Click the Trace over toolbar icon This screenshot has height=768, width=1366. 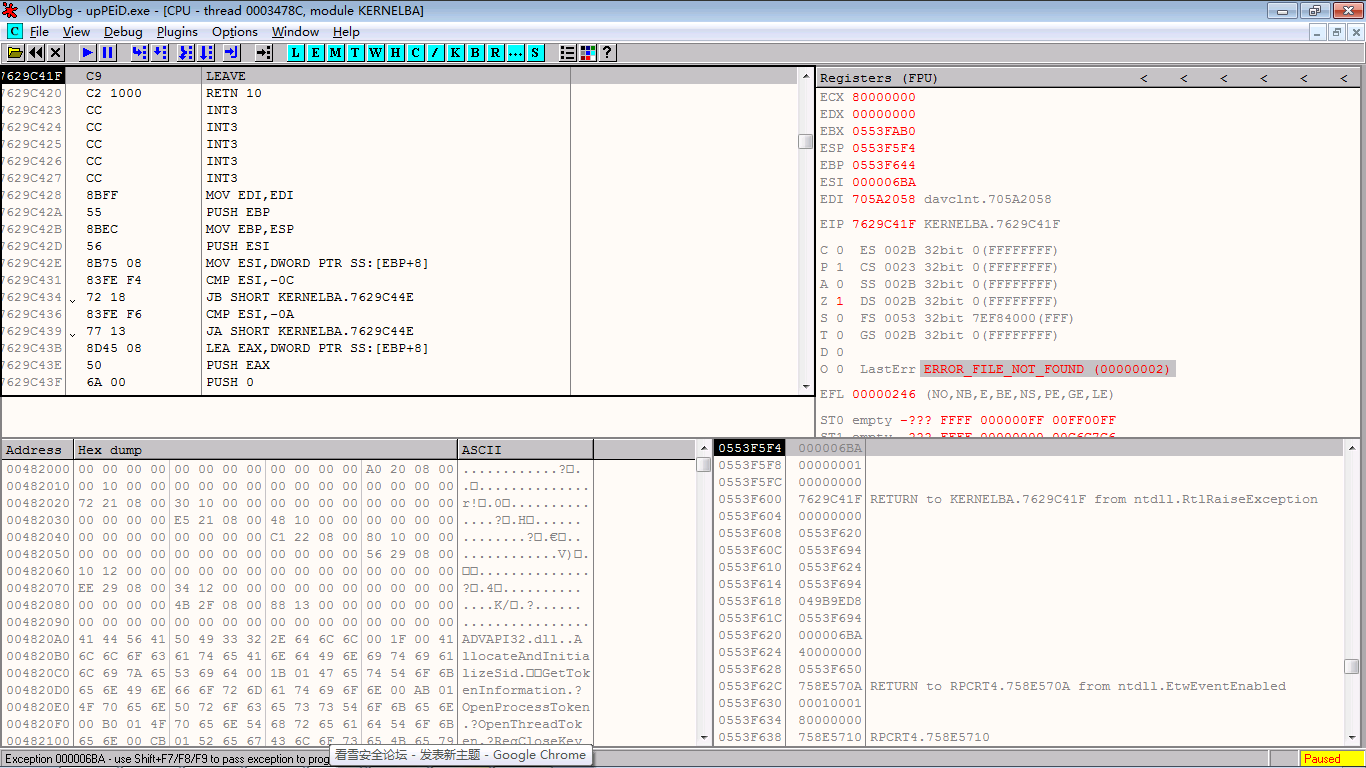point(206,52)
